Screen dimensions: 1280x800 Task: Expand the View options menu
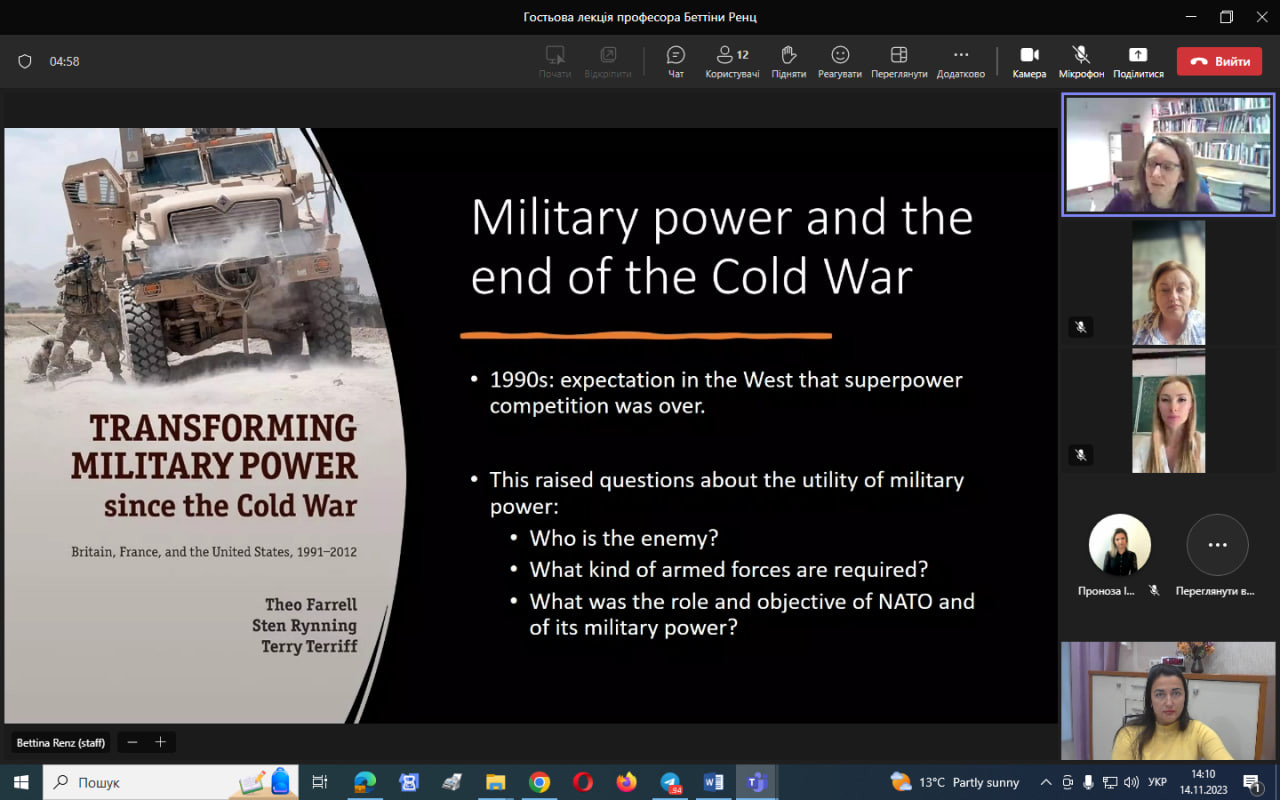[x=898, y=60]
